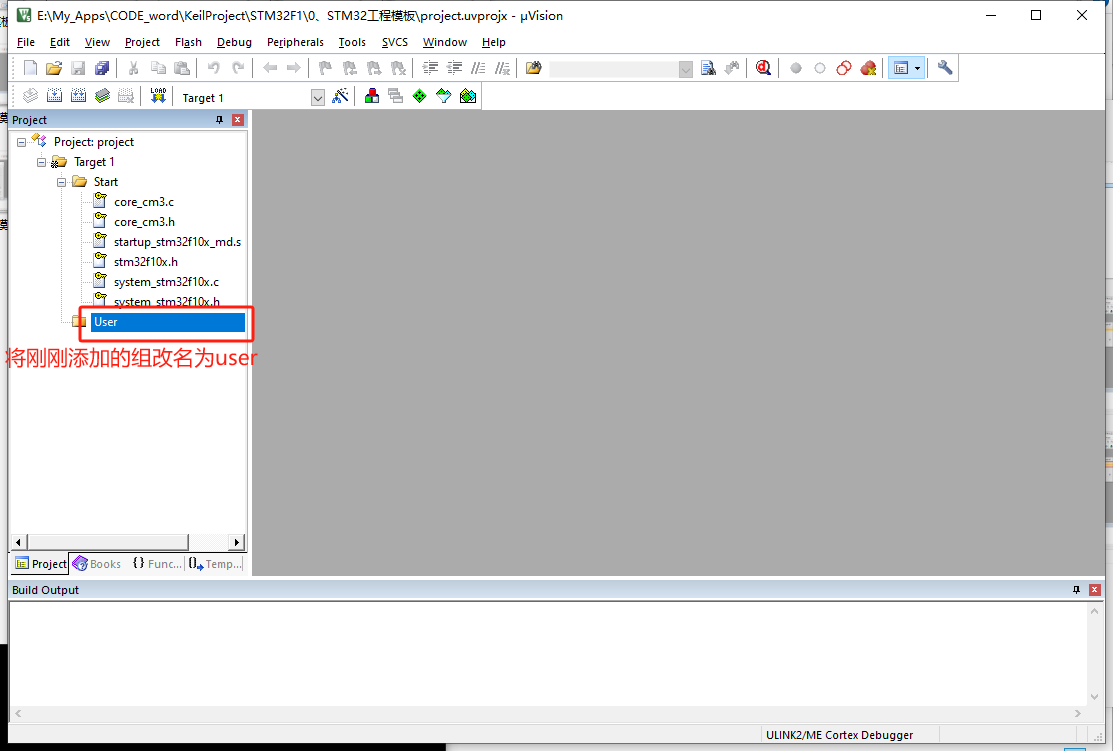Create a new file with the New icon
The image size is (1113, 751).
click(x=30, y=68)
